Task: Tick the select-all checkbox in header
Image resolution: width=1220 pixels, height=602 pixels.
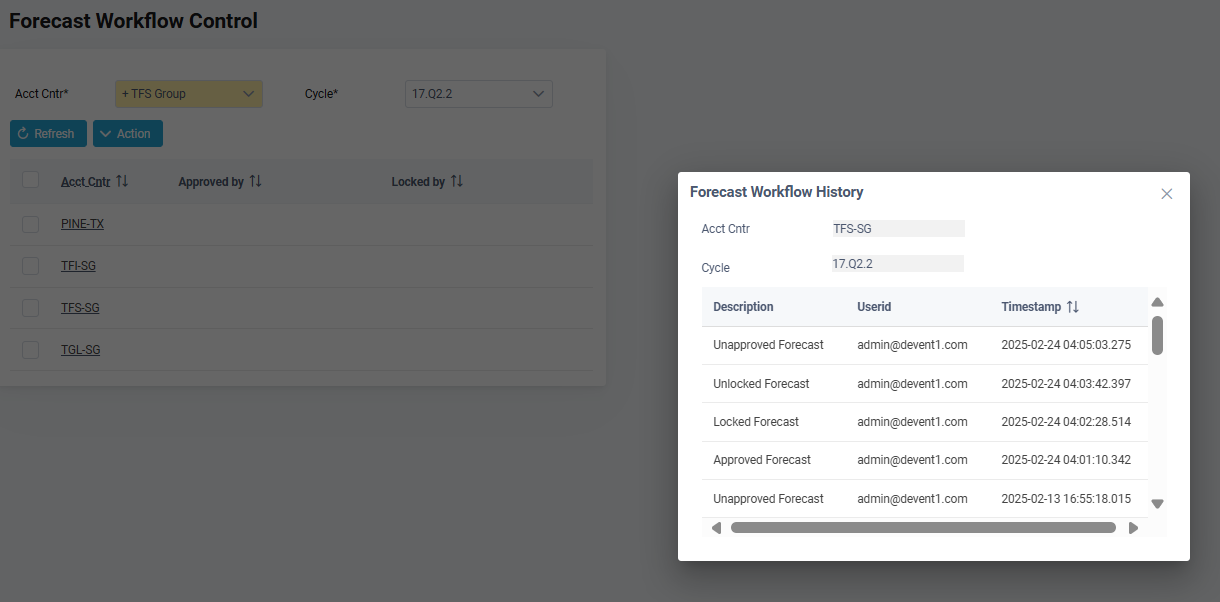Action: tap(30, 180)
